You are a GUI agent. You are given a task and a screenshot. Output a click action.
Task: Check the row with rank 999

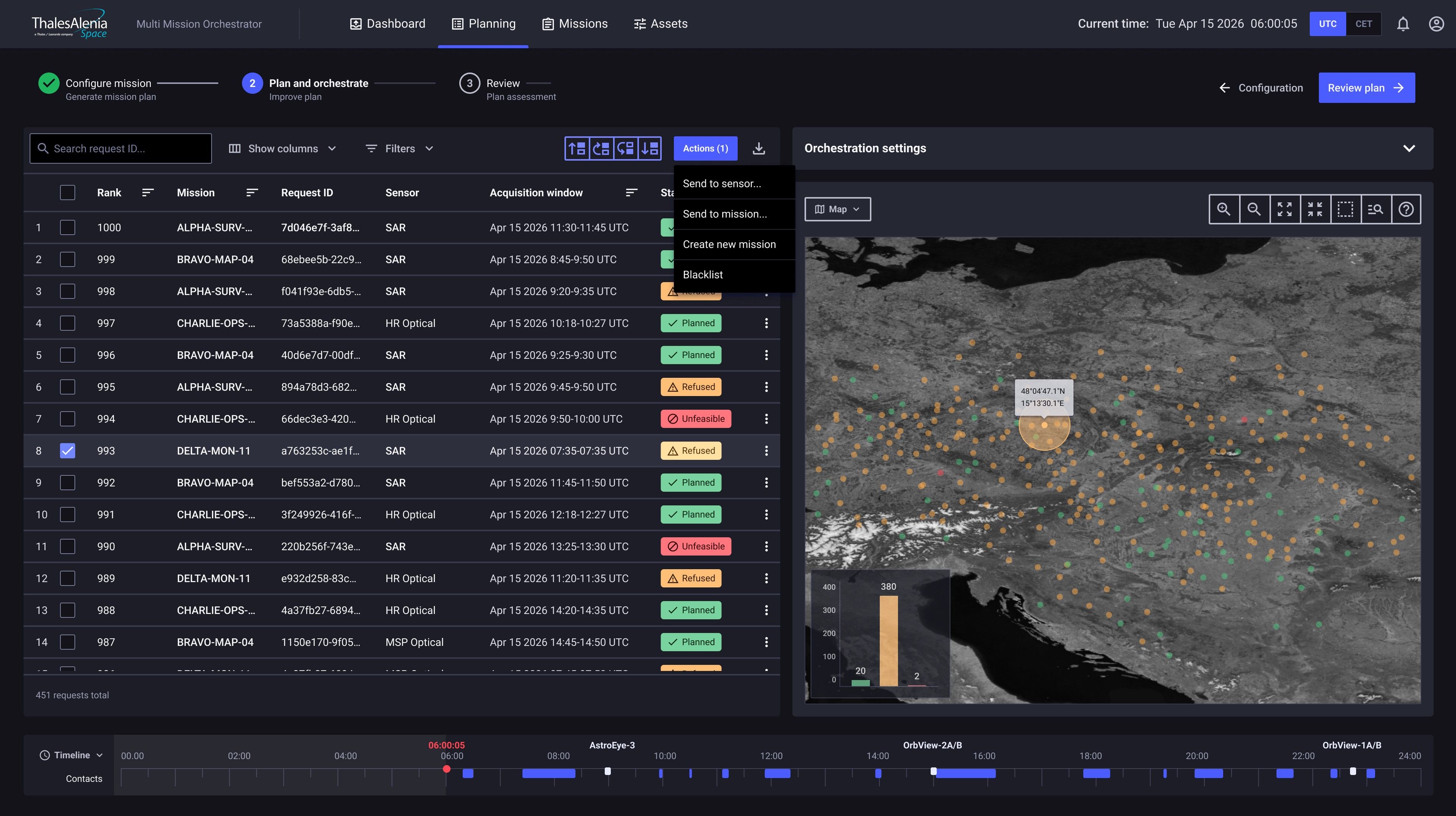(x=67, y=259)
